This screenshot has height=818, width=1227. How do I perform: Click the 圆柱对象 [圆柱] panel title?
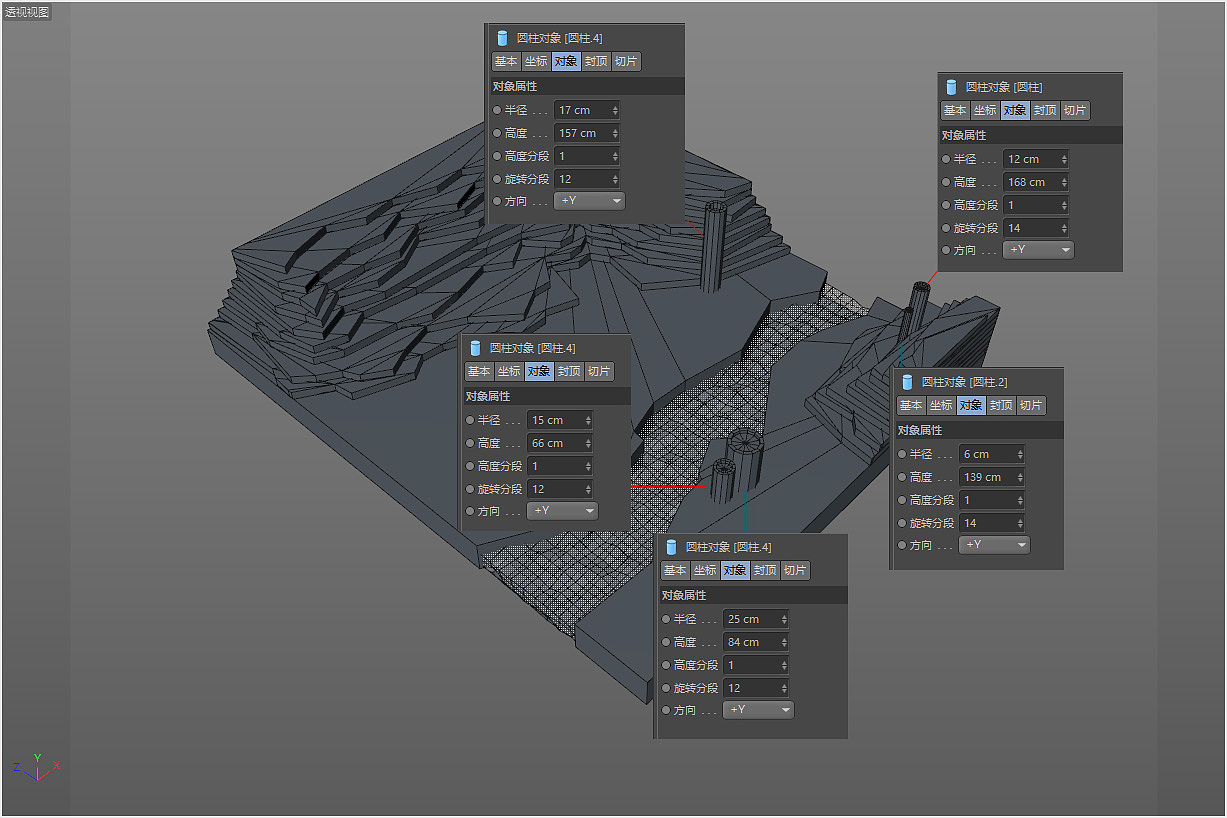click(1004, 88)
